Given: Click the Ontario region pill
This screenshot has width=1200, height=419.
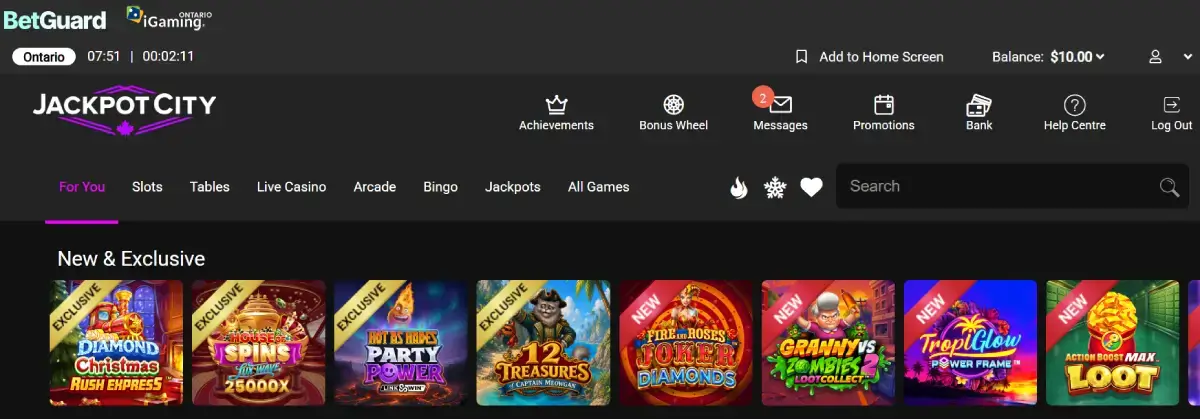Looking at the screenshot, I should 45,57.
